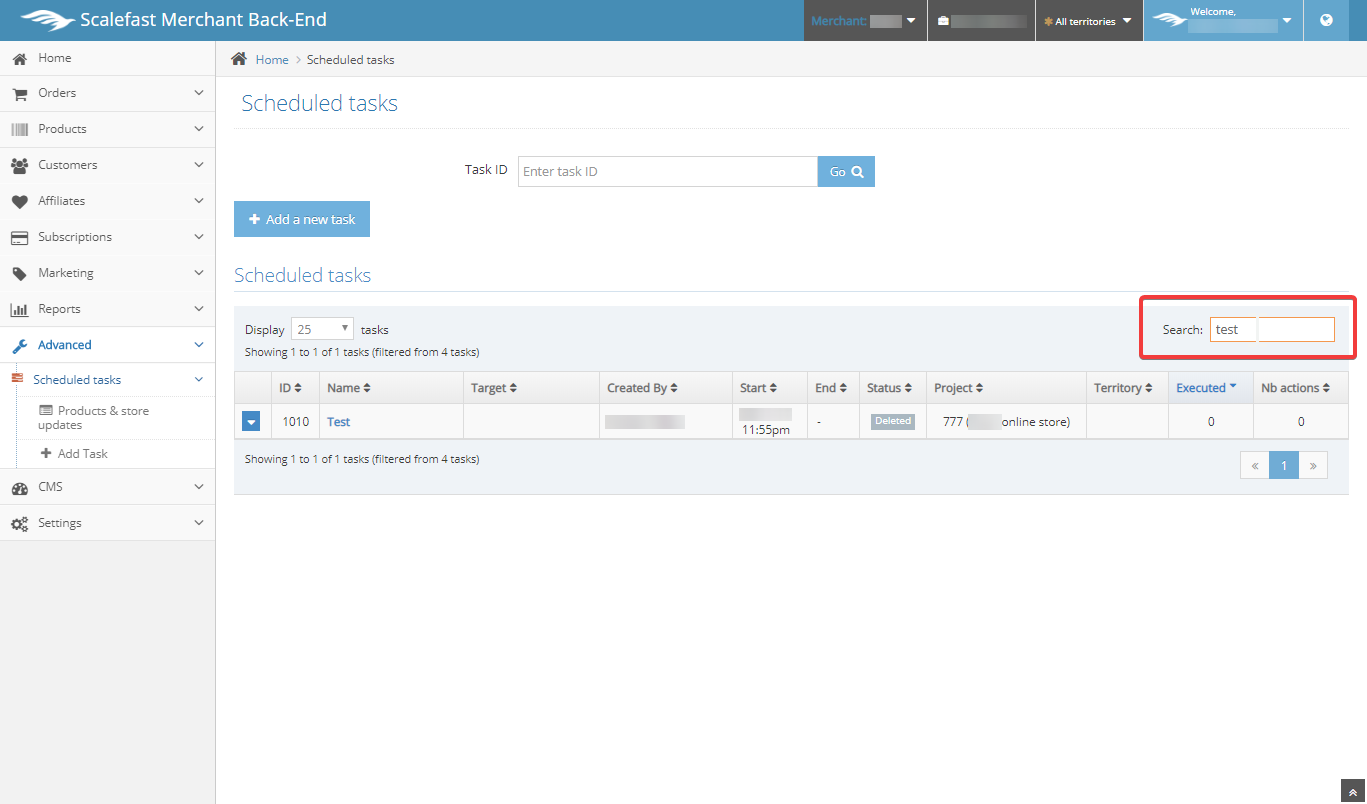Open the Display count dropdown
Image resolution: width=1367 pixels, height=804 pixels.
click(322, 329)
